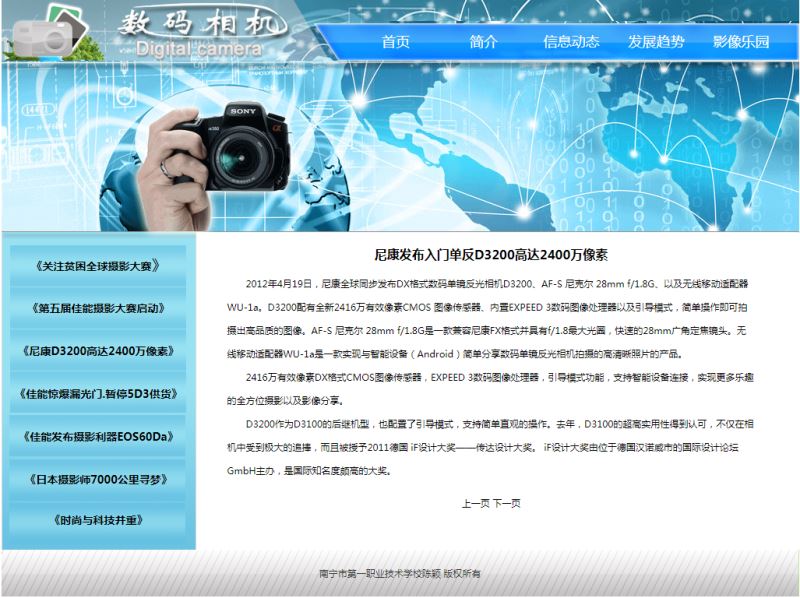This screenshot has height=598, width=800.
Task: Click the Digital camera subtitle text
Action: [x=198, y=49]
